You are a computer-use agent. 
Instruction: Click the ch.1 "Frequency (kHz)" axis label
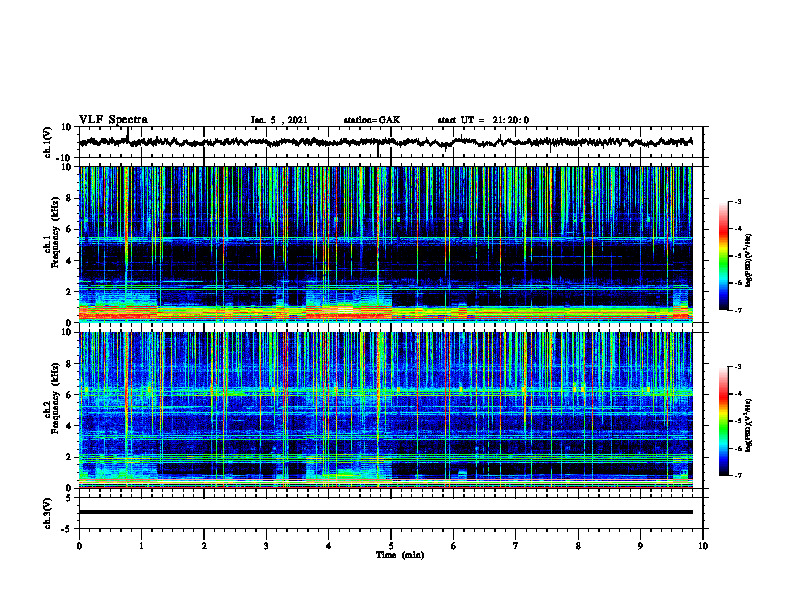pos(56,233)
